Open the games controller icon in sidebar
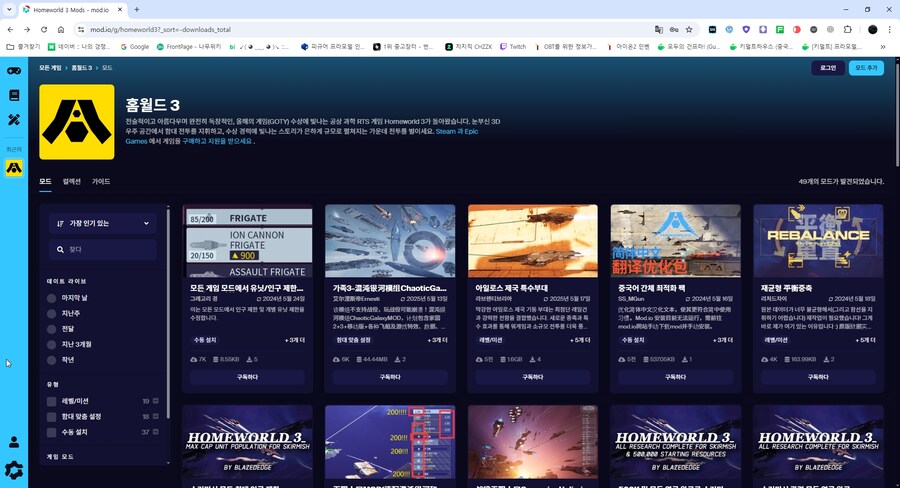Viewport: 900px width, 488px height. point(14,71)
